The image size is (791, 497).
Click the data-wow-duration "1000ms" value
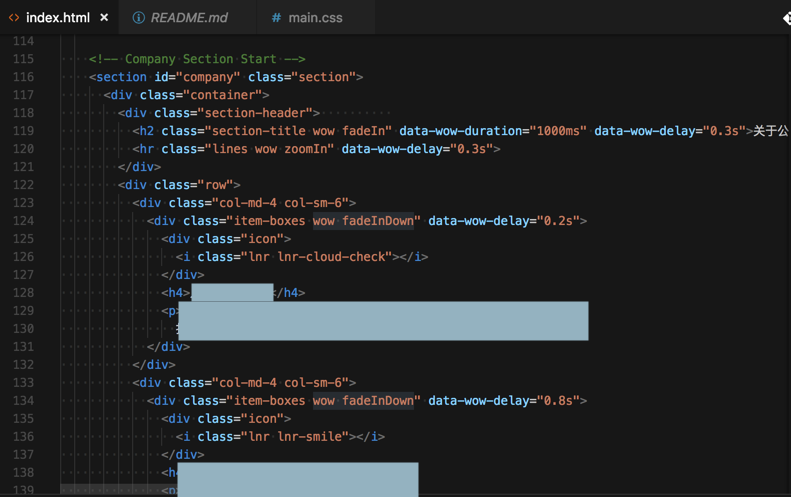(558, 131)
